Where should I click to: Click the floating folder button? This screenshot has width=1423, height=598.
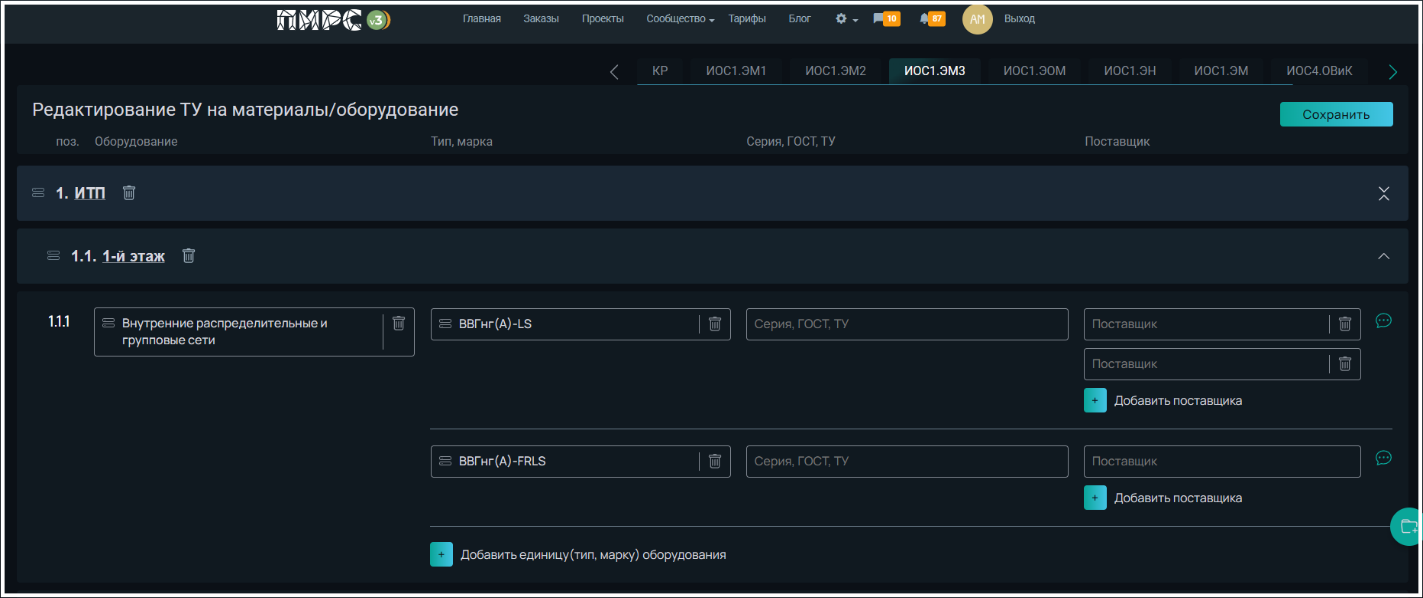[1407, 526]
